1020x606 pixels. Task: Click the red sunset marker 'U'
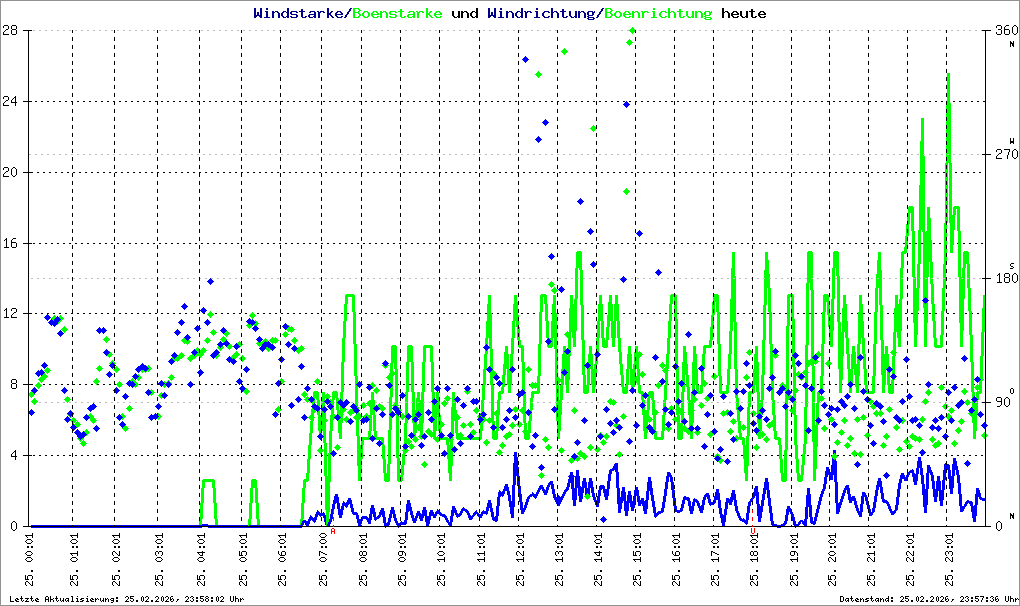753,531
